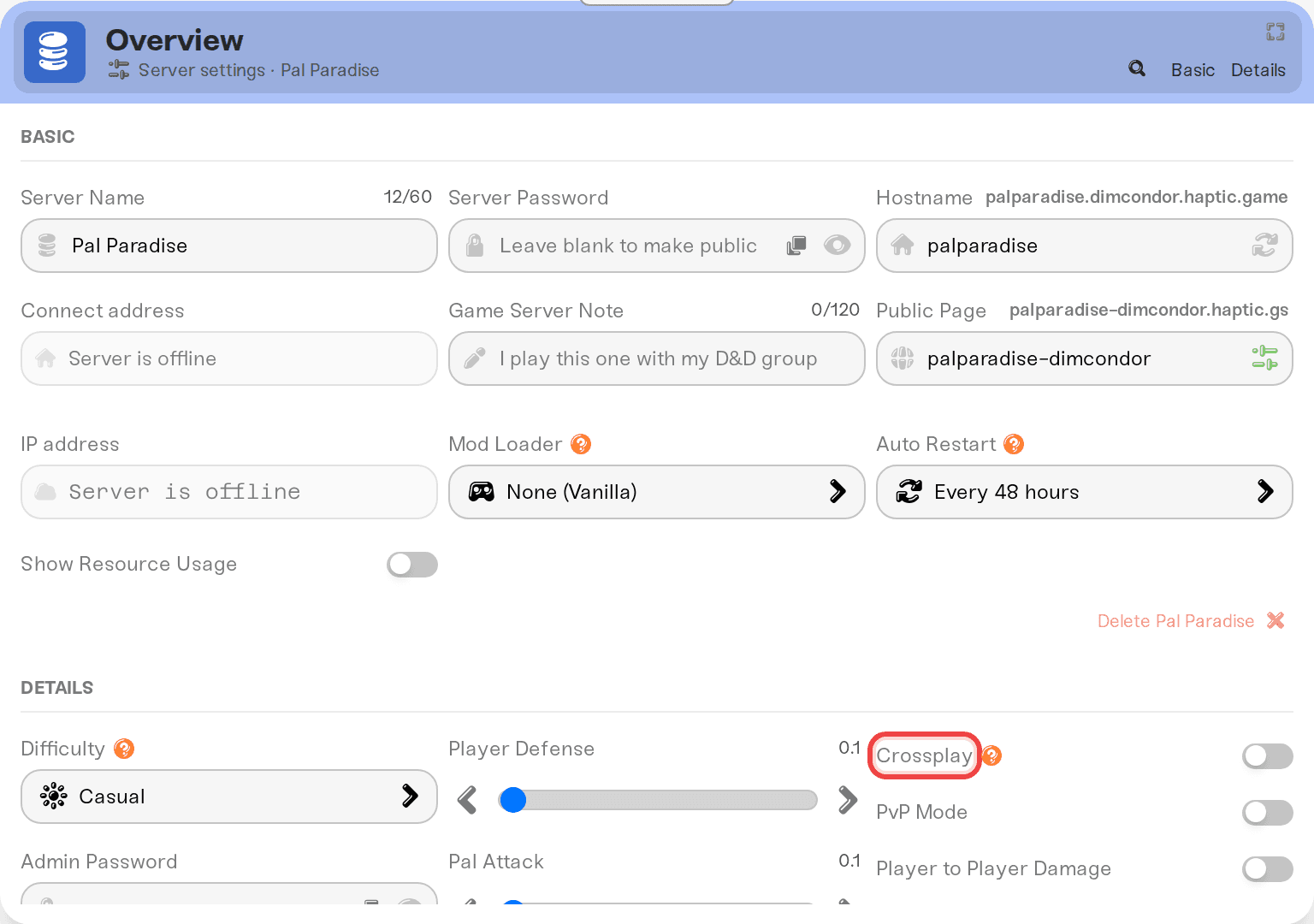Enable the Crossplay switch
The width and height of the screenshot is (1314, 924).
[1268, 755]
